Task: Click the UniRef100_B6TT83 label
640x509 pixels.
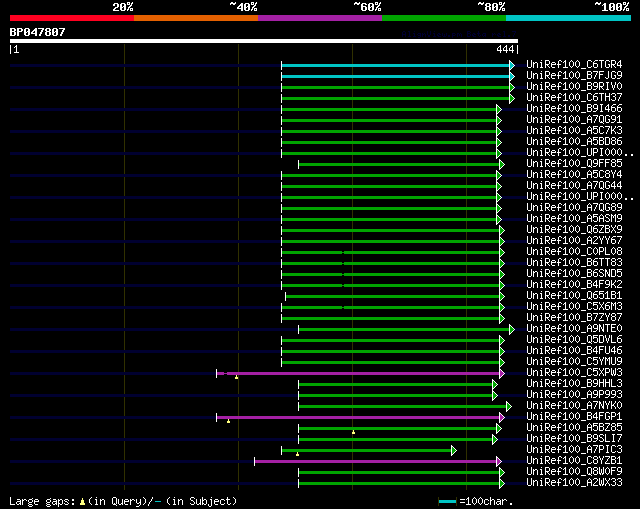Action: 574,263
